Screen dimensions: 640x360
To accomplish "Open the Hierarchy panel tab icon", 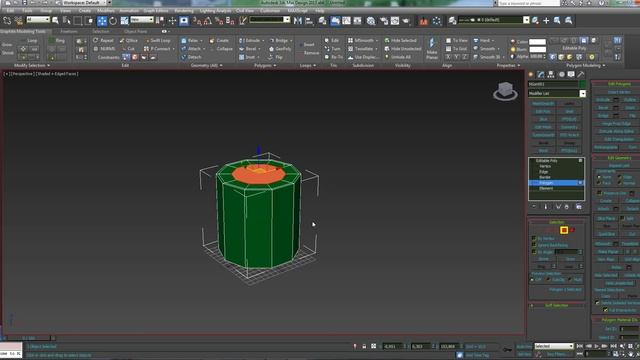I will (551, 74).
